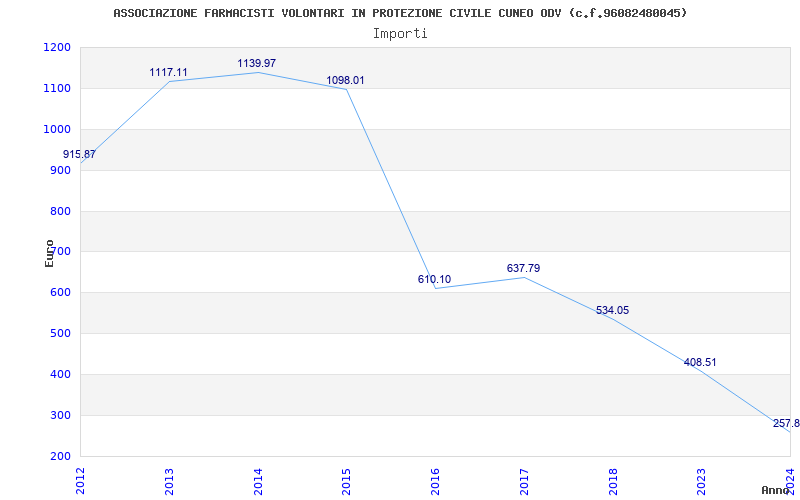Select the 915.87 data label
Screen dimensions: 800x500
(79, 154)
